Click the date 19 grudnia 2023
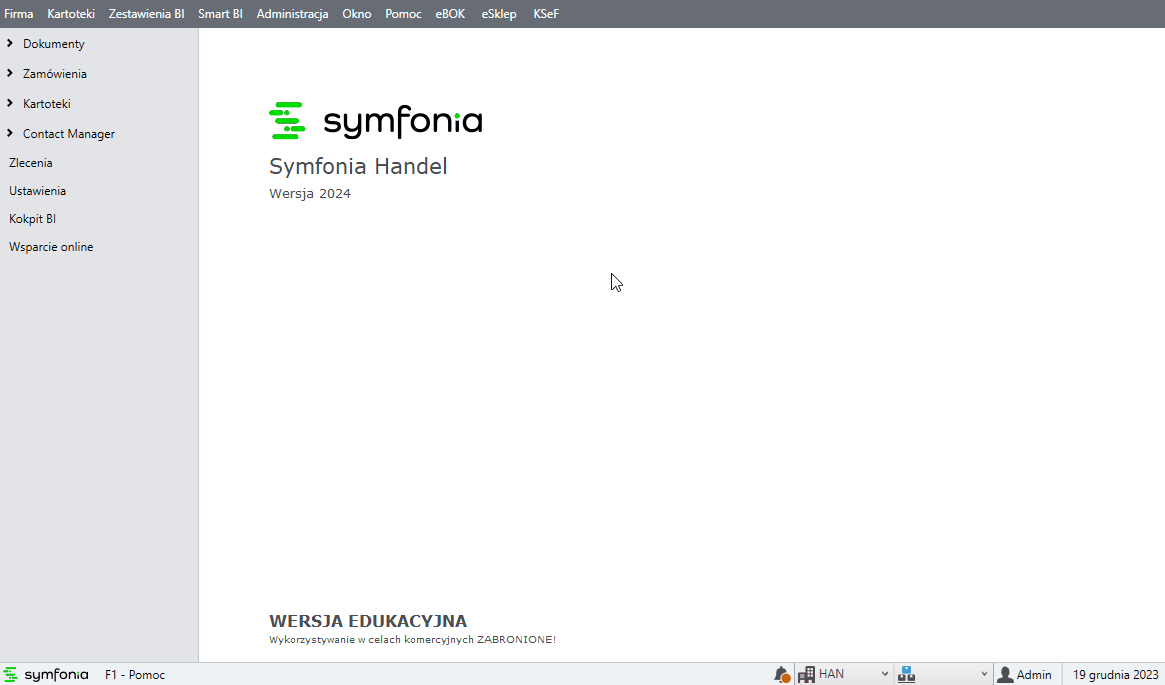1165x685 pixels. point(1115,675)
